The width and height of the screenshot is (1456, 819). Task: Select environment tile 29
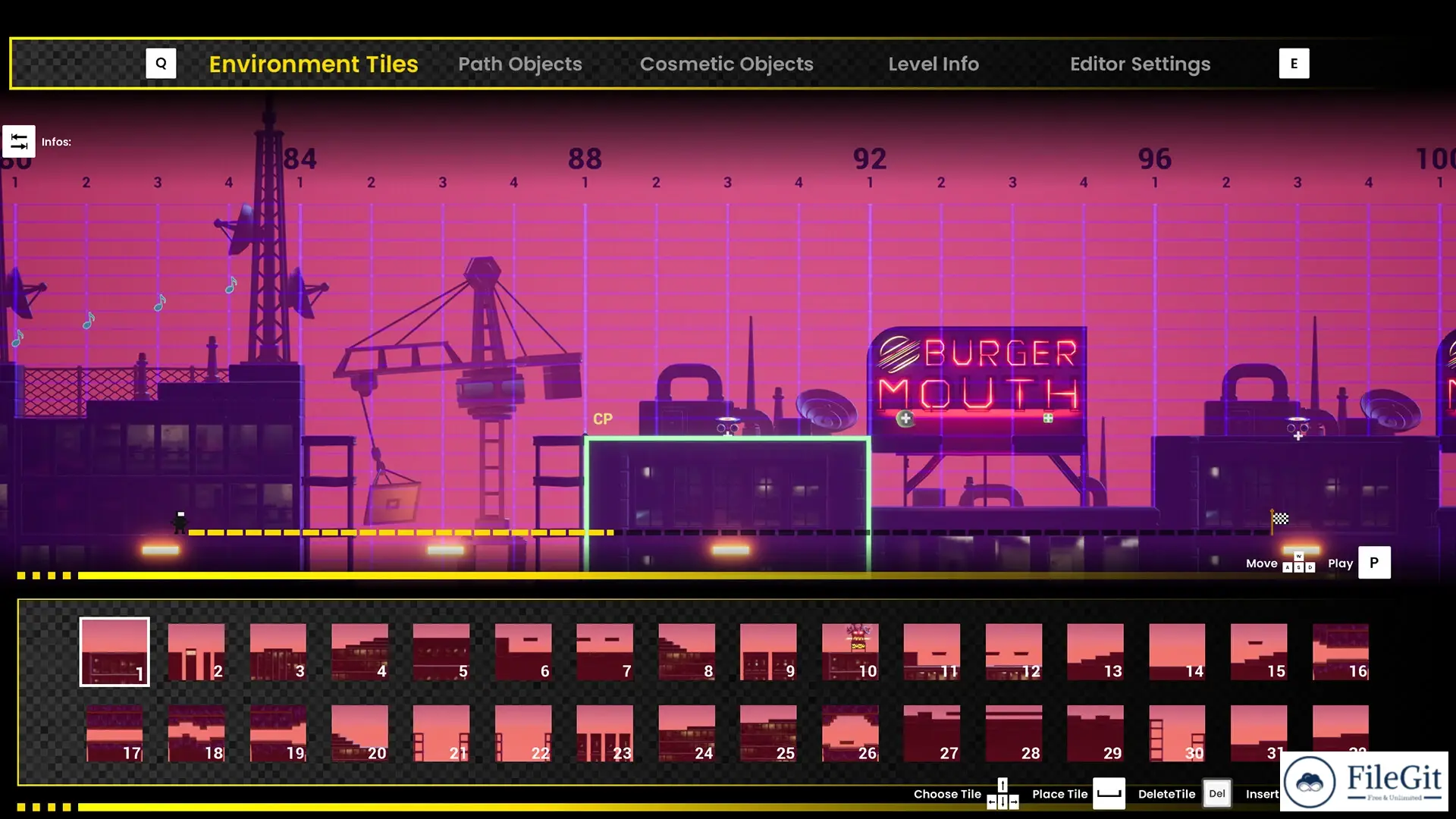(1095, 733)
